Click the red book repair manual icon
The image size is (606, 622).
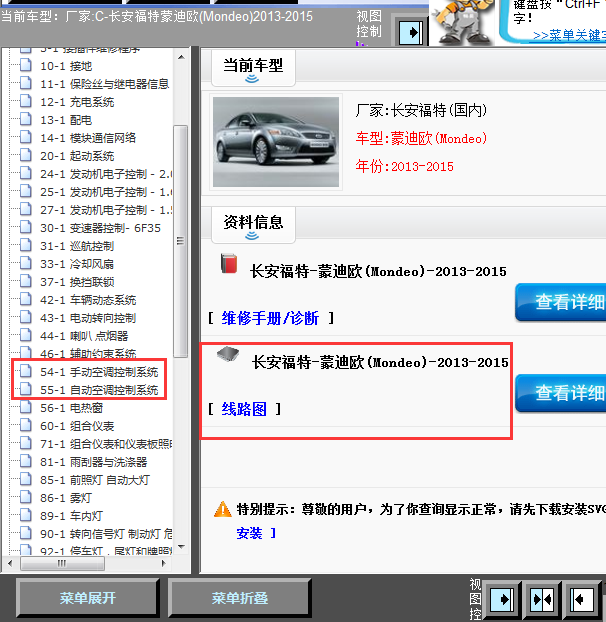[229, 264]
